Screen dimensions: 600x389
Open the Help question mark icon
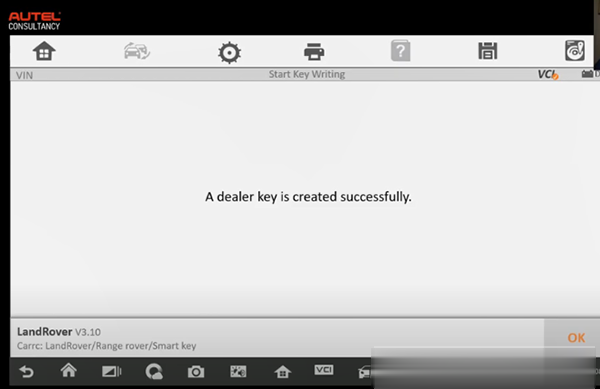pos(401,50)
